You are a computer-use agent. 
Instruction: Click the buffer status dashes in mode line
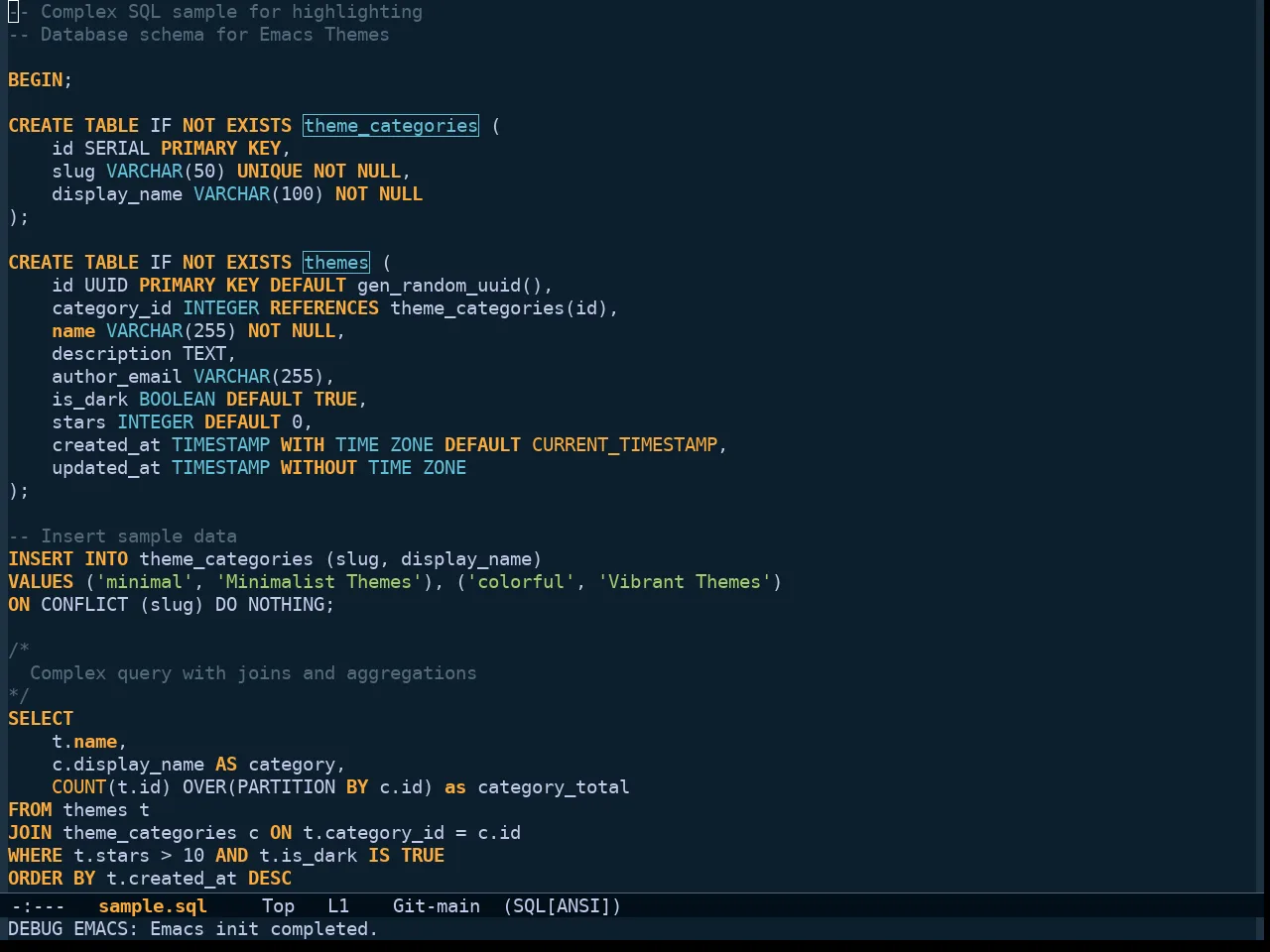tap(38, 905)
